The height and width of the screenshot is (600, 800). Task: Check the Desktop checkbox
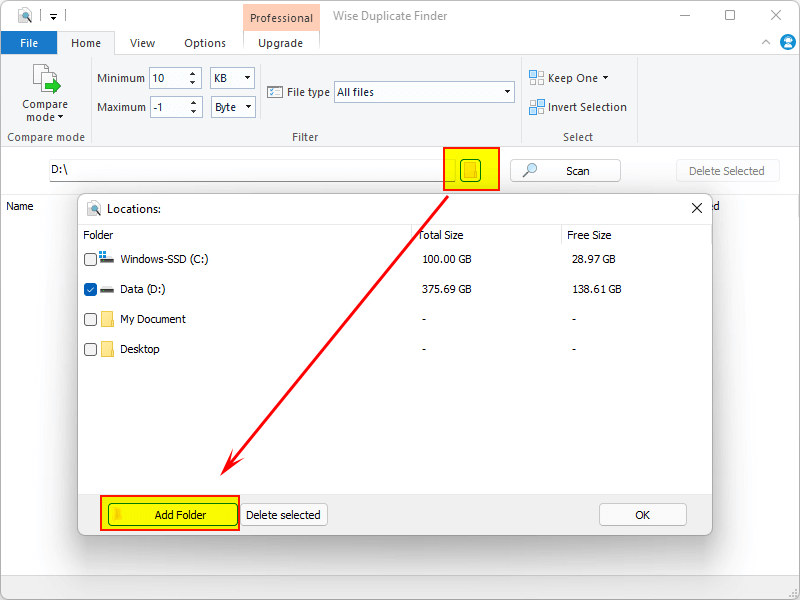90,349
